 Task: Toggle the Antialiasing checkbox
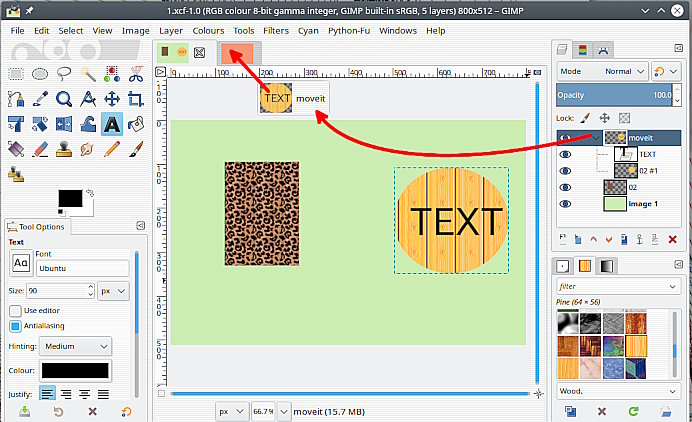pos(16,326)
